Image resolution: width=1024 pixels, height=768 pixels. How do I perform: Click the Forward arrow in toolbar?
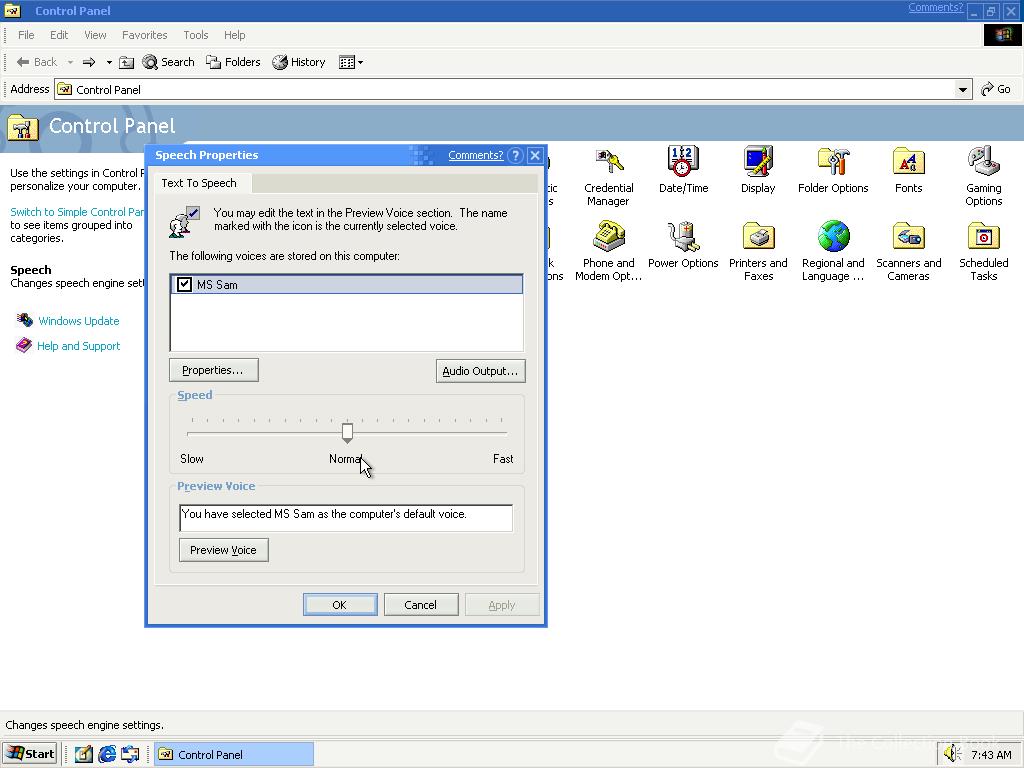pos(89,62)
